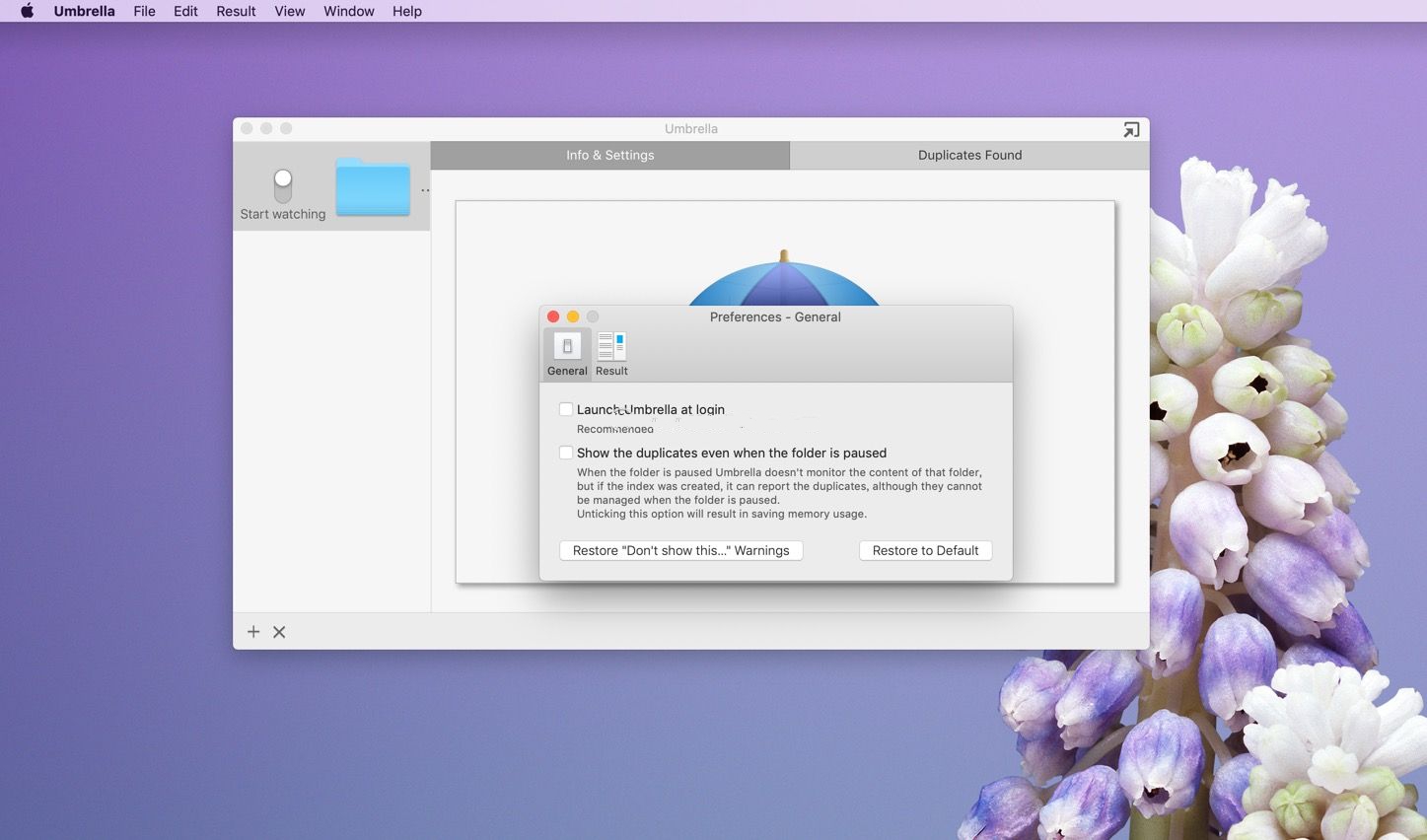Click the window resize arrow icon in Umbrella titlebar
The height and width of the screenshot is (840, 1427).
[1131, 129]
